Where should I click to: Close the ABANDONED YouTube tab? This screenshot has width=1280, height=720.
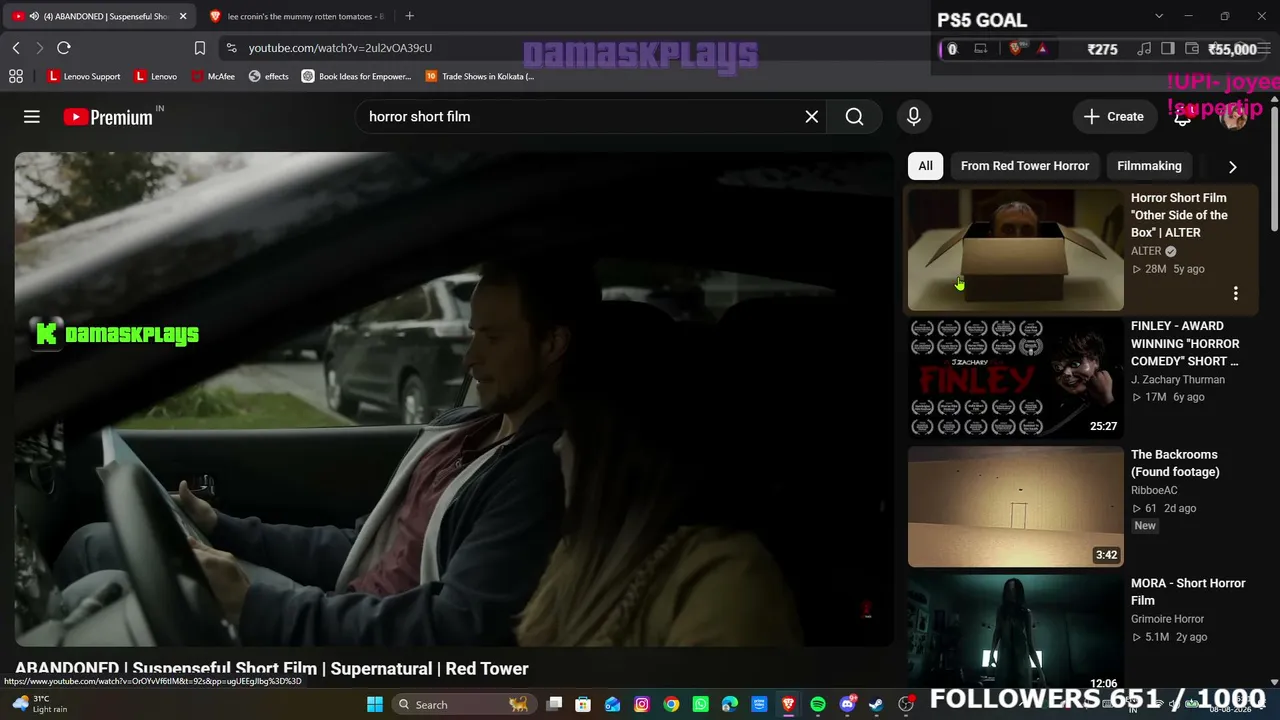click(x=183, y=16)
